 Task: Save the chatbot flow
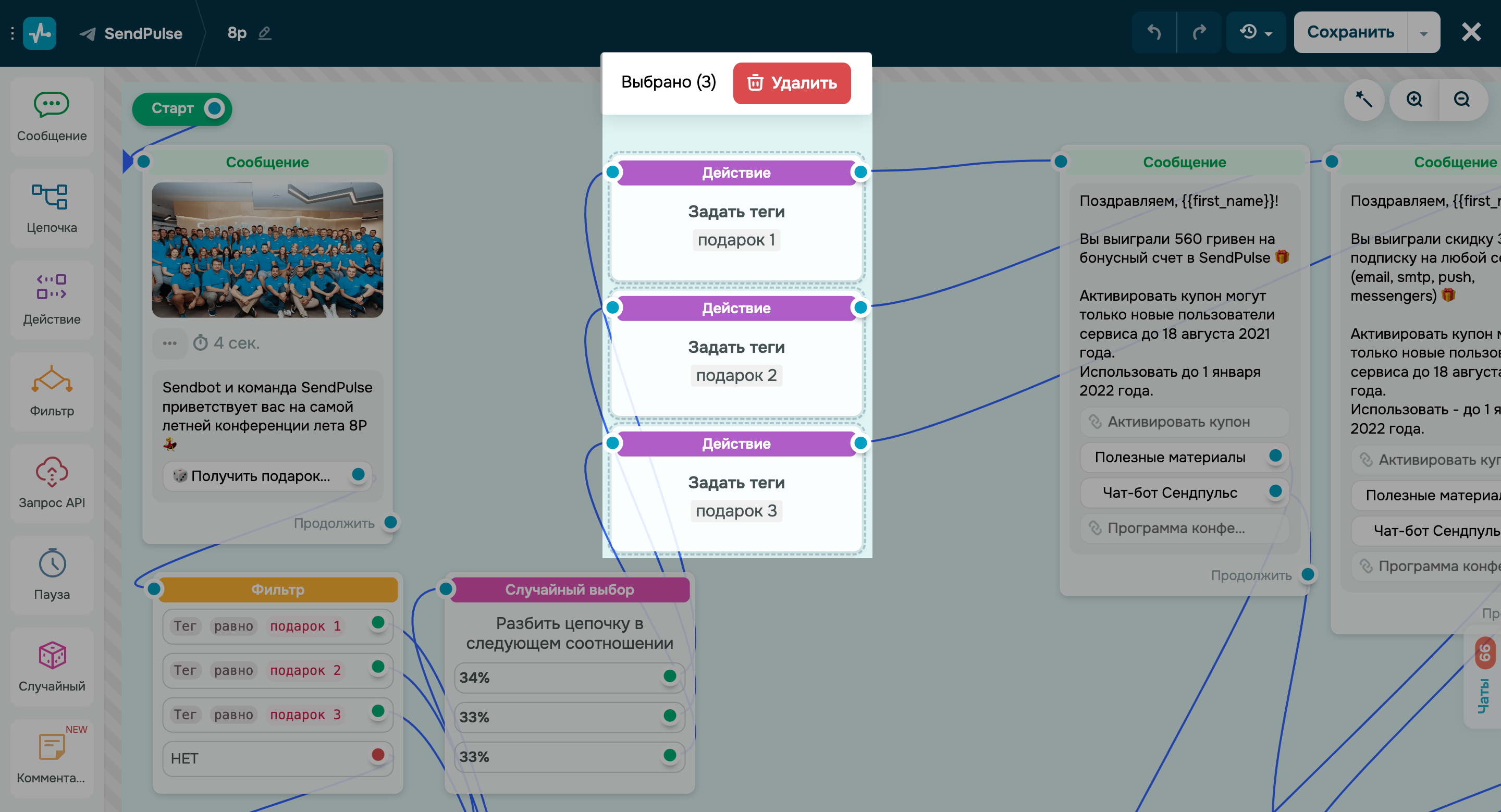coord(1350,32)
